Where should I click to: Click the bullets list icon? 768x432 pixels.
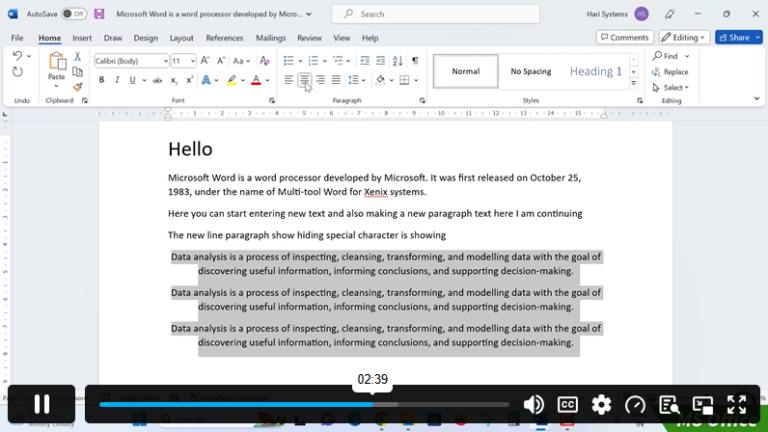tap(288, 61)
